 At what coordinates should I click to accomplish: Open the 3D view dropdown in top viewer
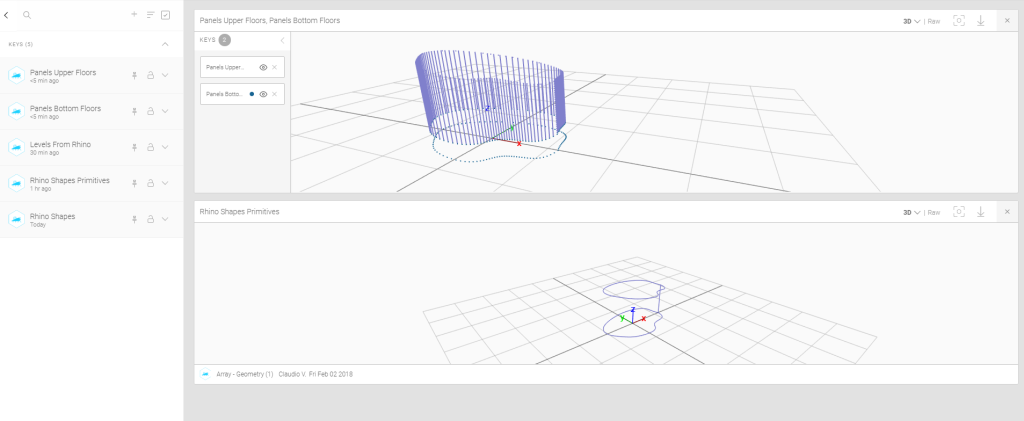(x=911, y=20)
